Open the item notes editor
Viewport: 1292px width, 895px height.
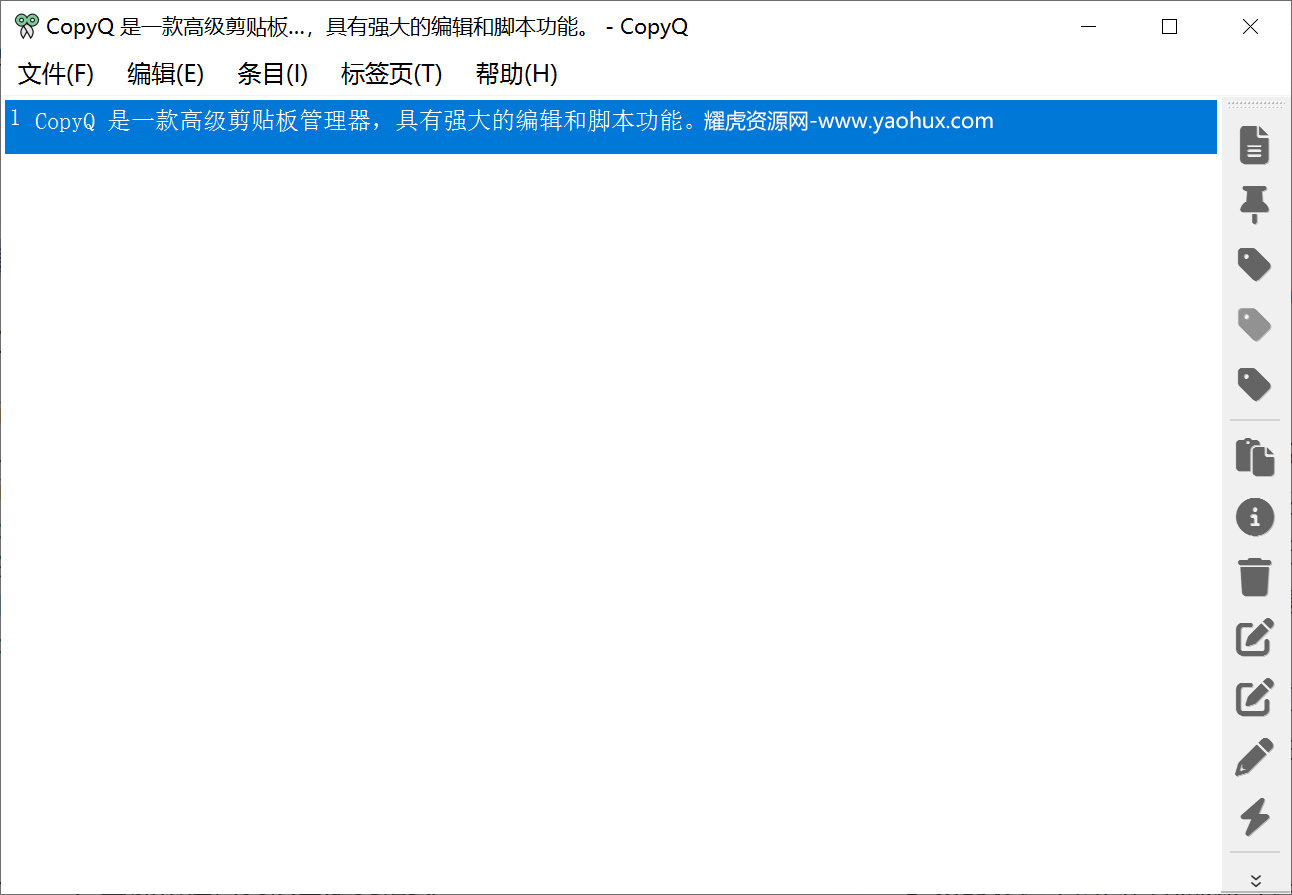(1255, 697)
